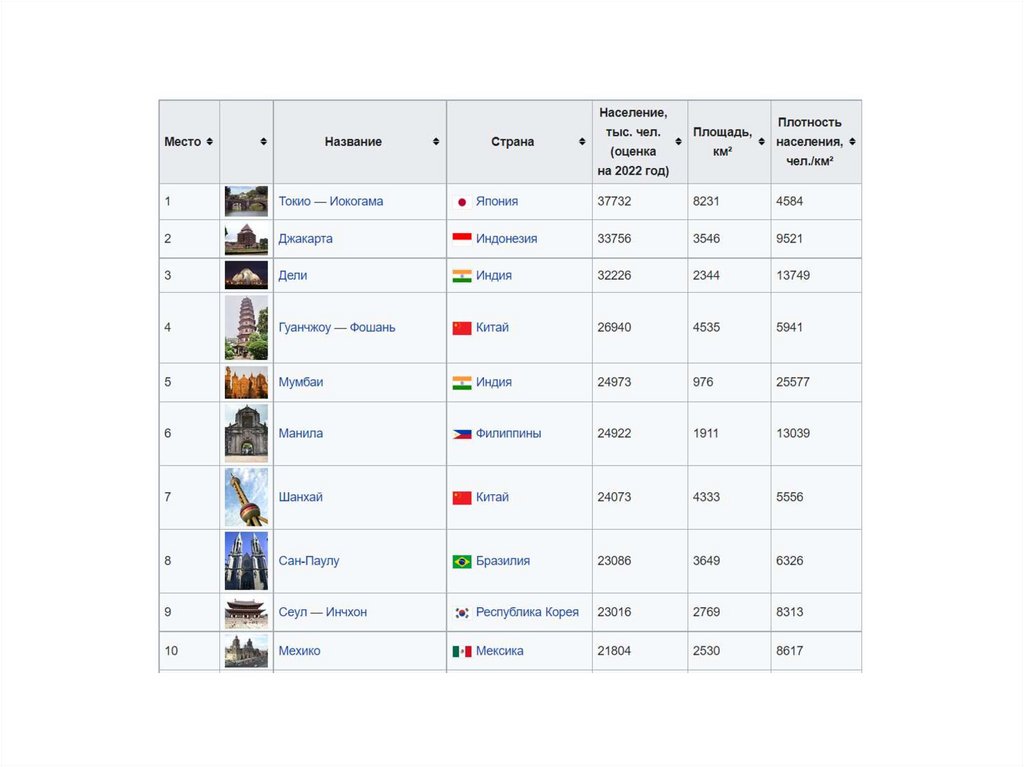The image size is (1024, 767).
Task: Click sort arrows in image column header
Action: 263,142
